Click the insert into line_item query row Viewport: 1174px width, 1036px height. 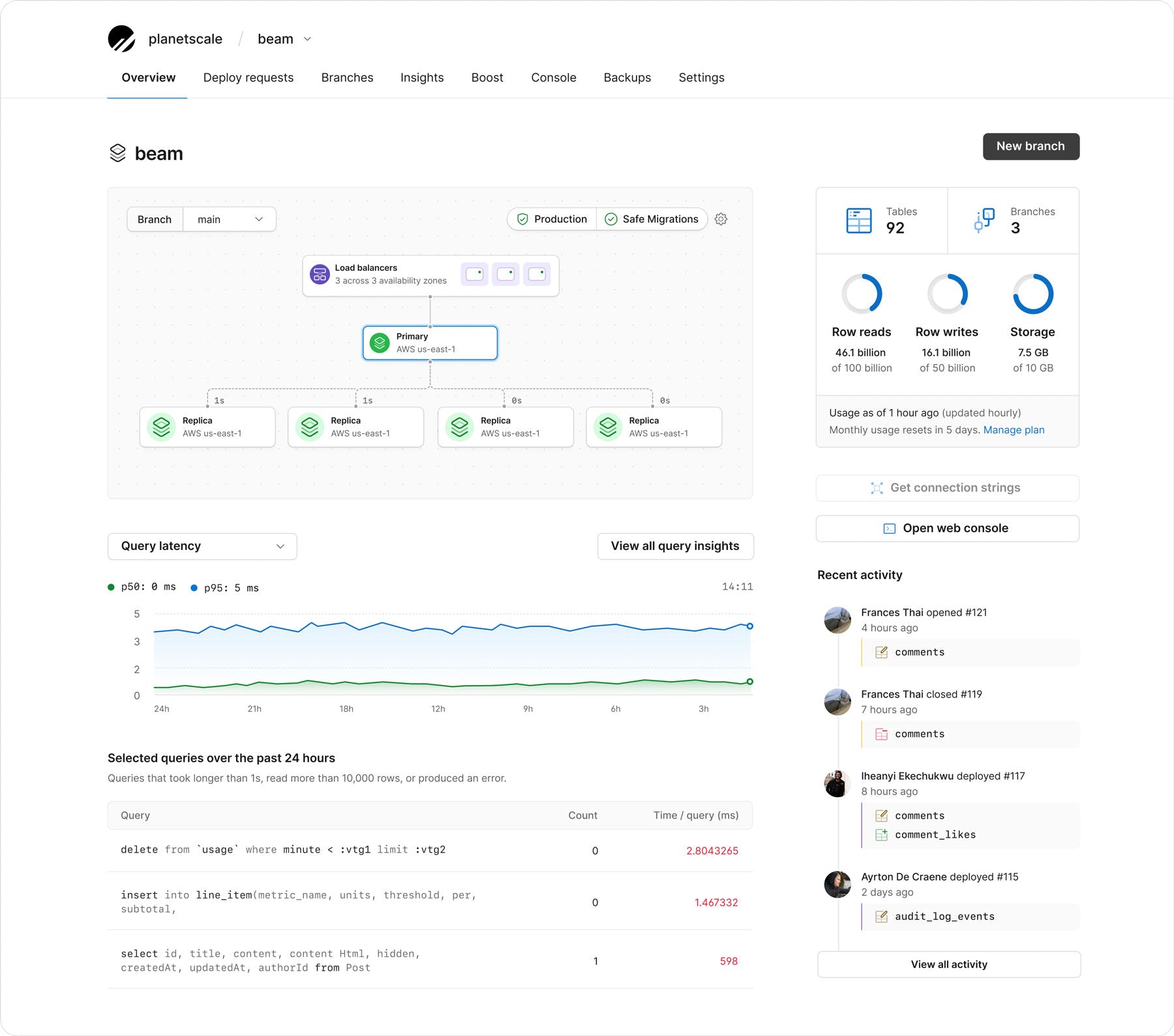pyautogui.click(x=430, y=902)
